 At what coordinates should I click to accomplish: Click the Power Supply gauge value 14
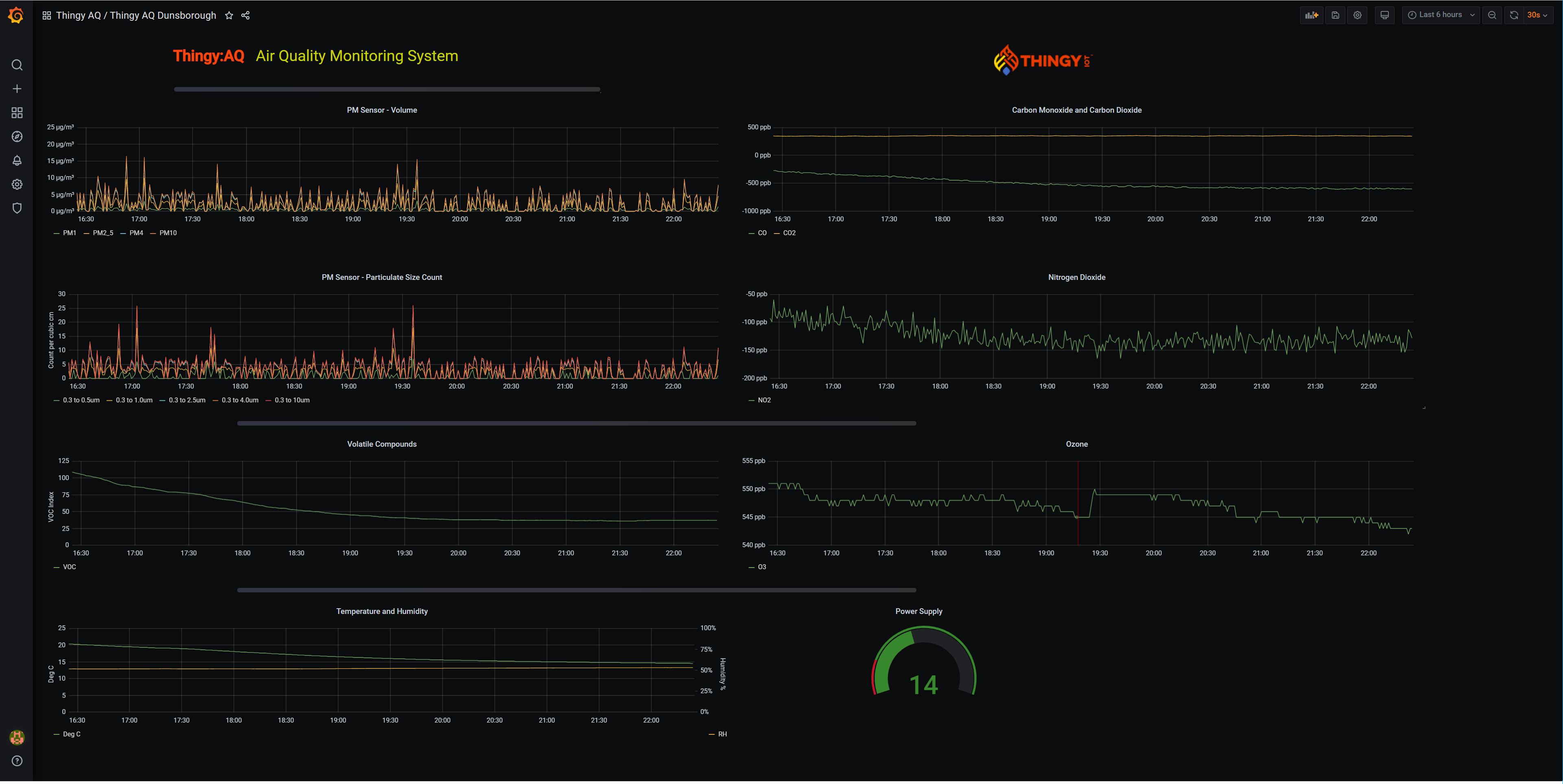923,685
